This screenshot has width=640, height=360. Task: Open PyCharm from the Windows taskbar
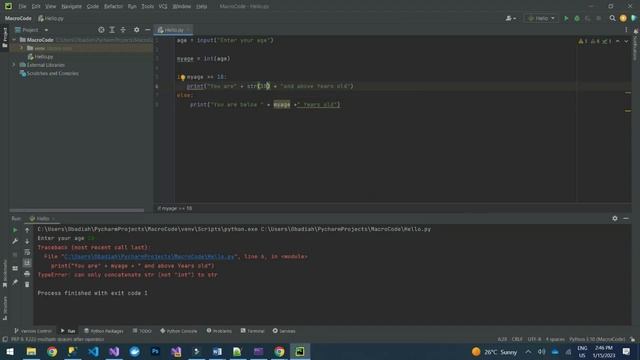click(x=300, y=351)
